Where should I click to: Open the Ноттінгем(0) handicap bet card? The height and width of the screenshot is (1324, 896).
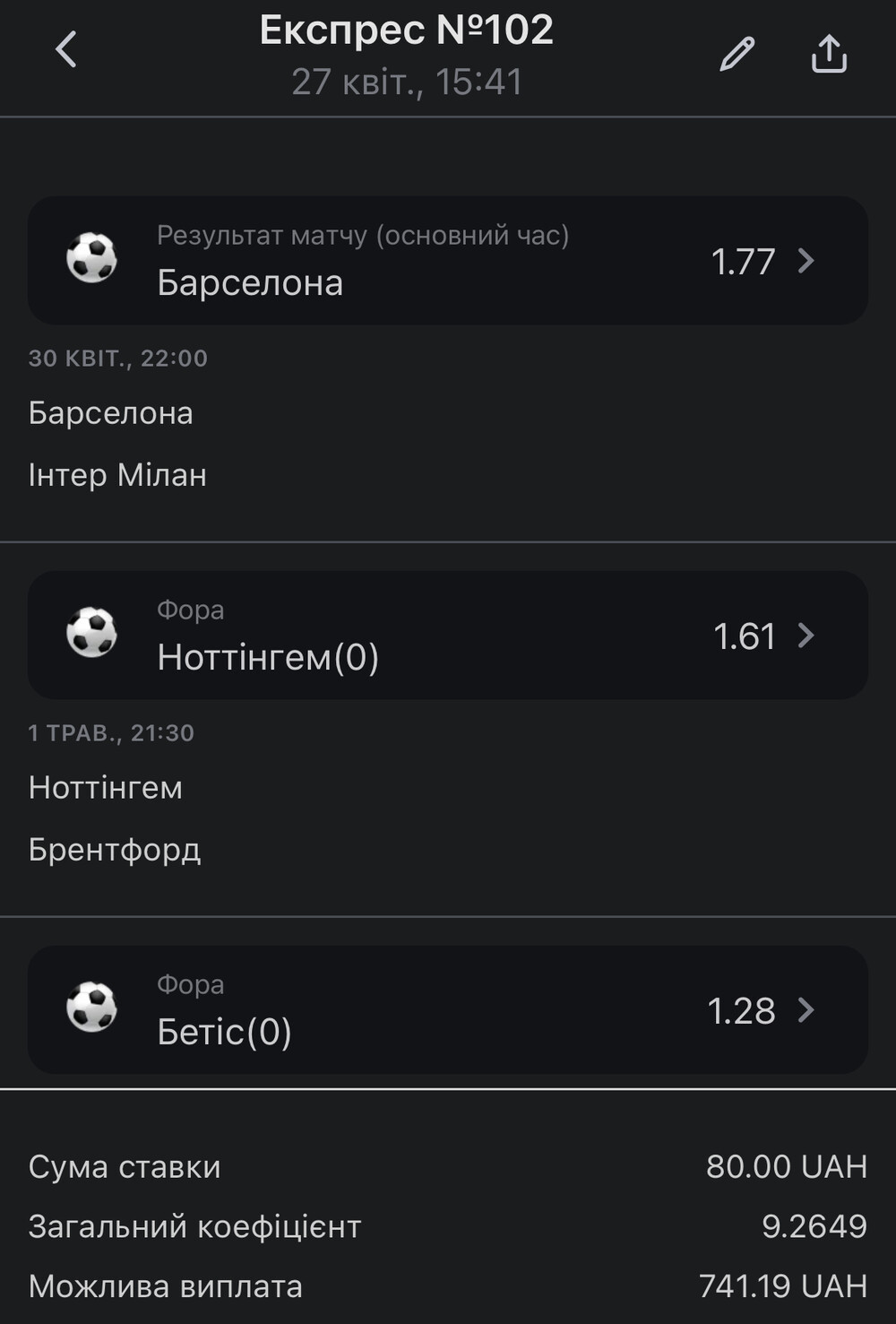pyautogui.click(x=448, y=635)
